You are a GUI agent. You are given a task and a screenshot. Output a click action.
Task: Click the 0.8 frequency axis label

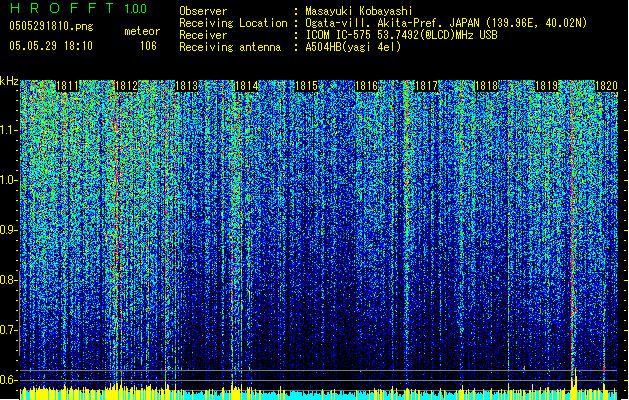click(x=9, y=280)
